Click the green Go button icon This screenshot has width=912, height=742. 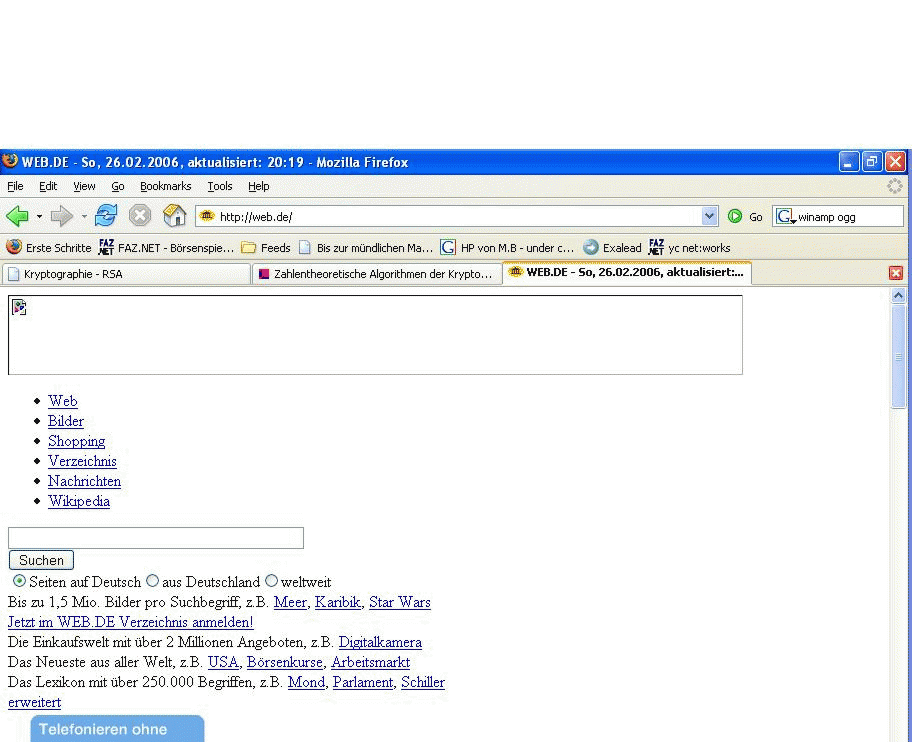(735, 216)
